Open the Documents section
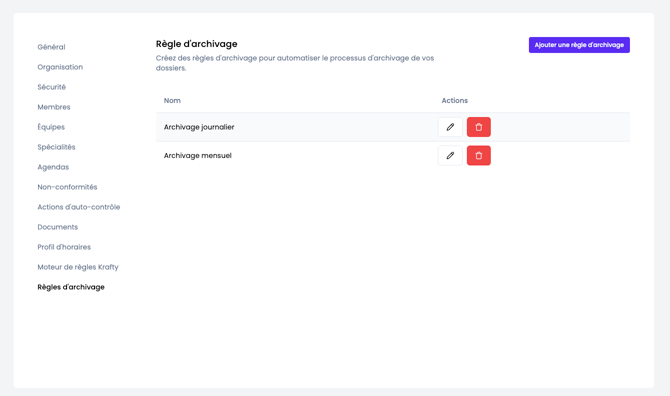This screenshot has width=670, height=396. pos(58,227)
